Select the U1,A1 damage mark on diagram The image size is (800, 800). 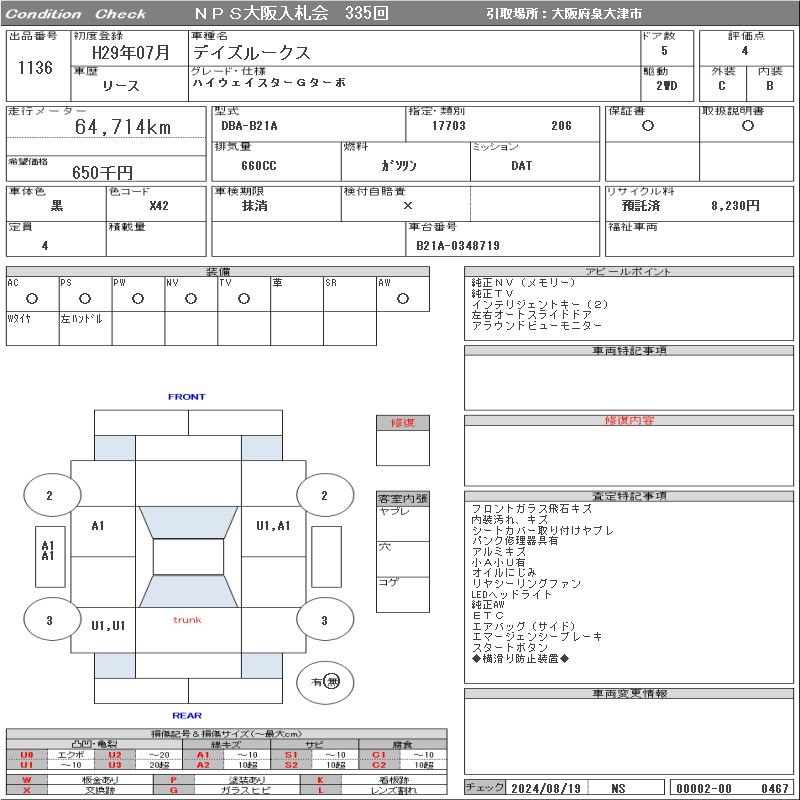273,526
